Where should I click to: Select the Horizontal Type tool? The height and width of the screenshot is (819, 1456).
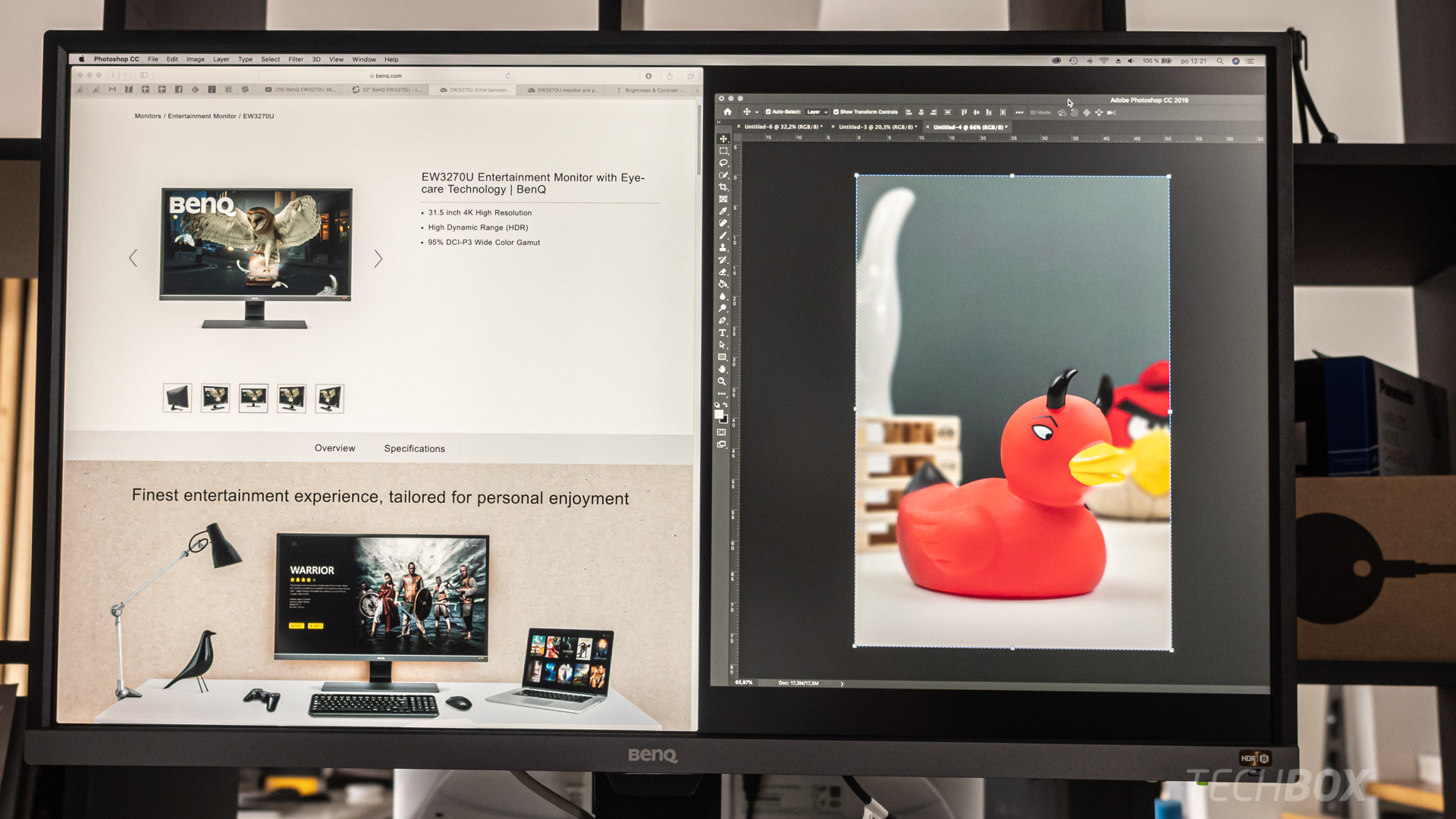(x=723, y=333)
